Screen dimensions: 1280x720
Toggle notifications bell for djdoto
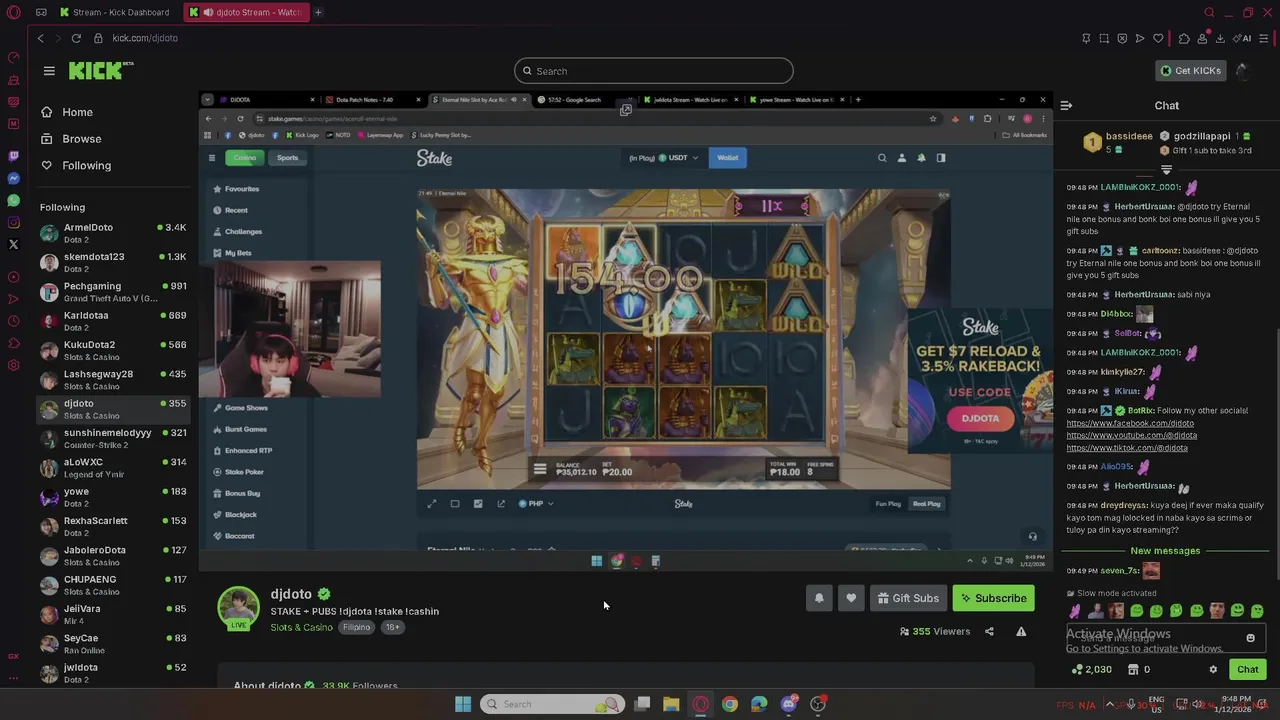point(819,598)
